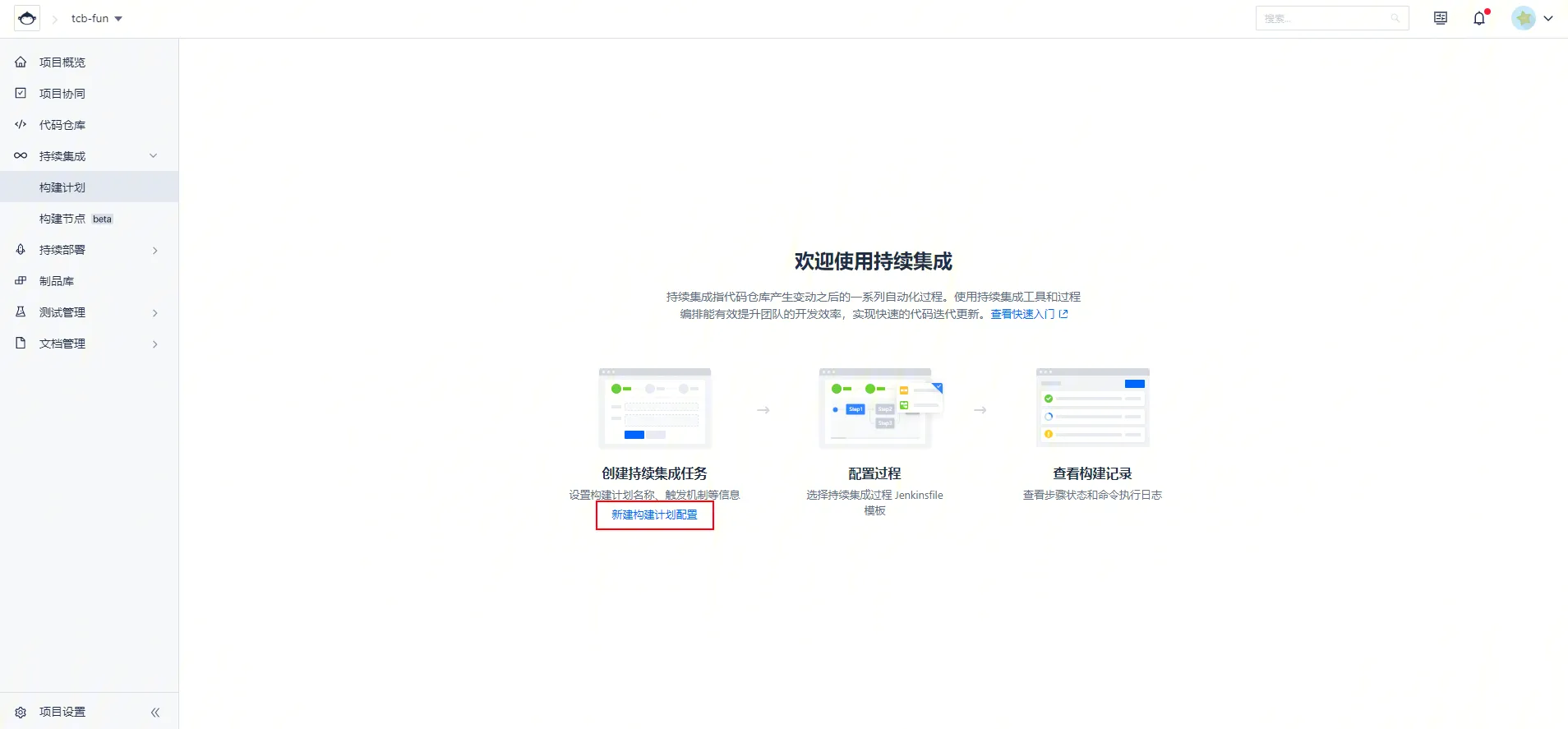This screenshot has height=729, width=1568.
Task: Click the 项目概览 home icon
Action: (21, 62)
